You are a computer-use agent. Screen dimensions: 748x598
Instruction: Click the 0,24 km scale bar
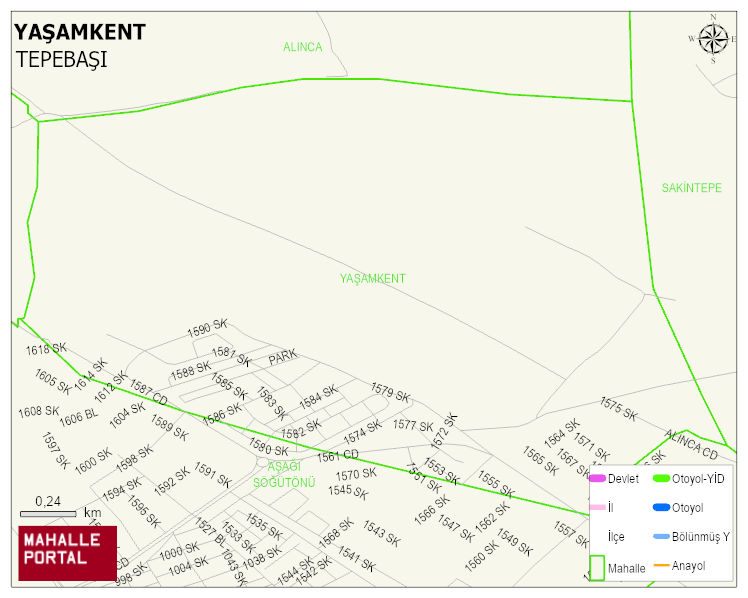click(x=48, y=514)
